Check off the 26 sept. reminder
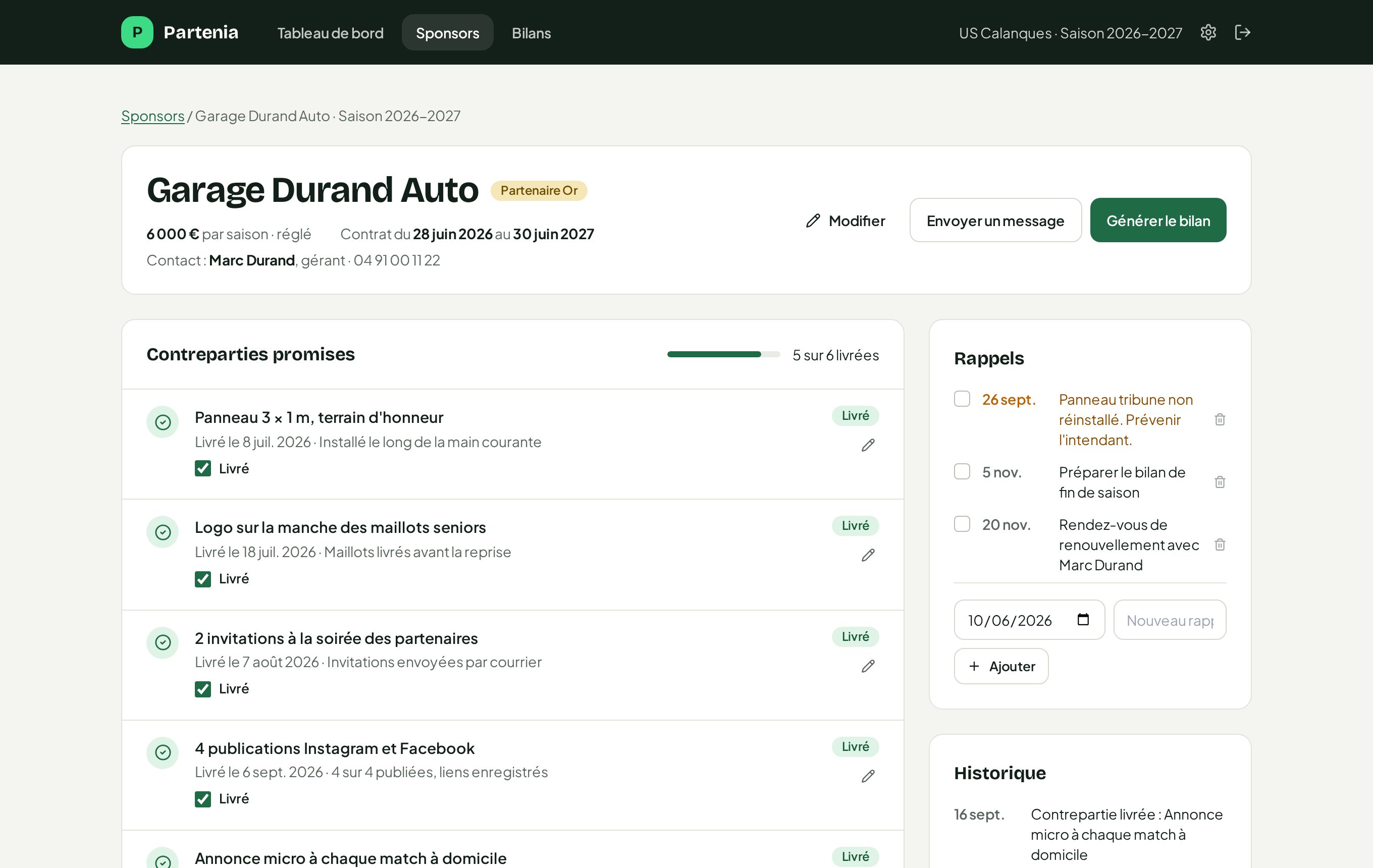 click(x=962, y=399)
